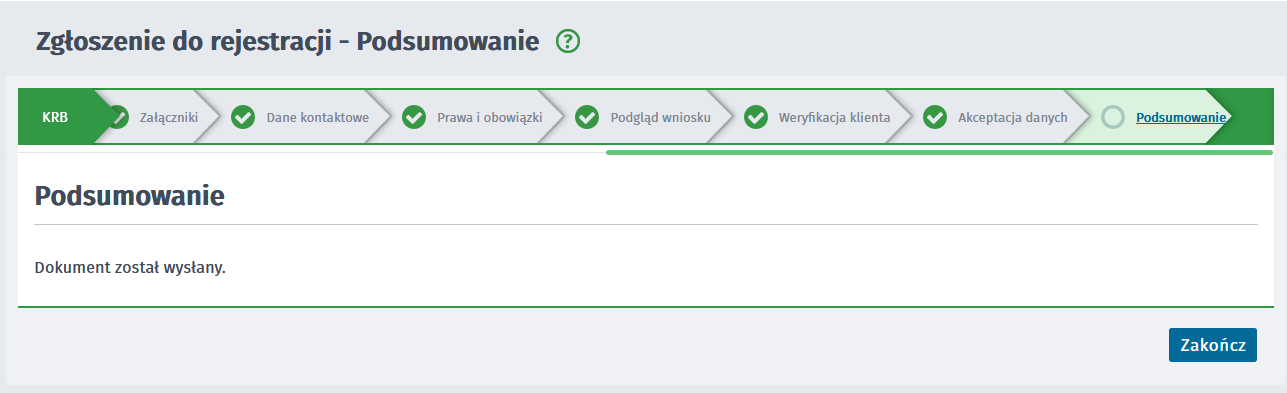
Task: Navigate to the Akceptacja danych step
Action: [x=1013, y=117]
